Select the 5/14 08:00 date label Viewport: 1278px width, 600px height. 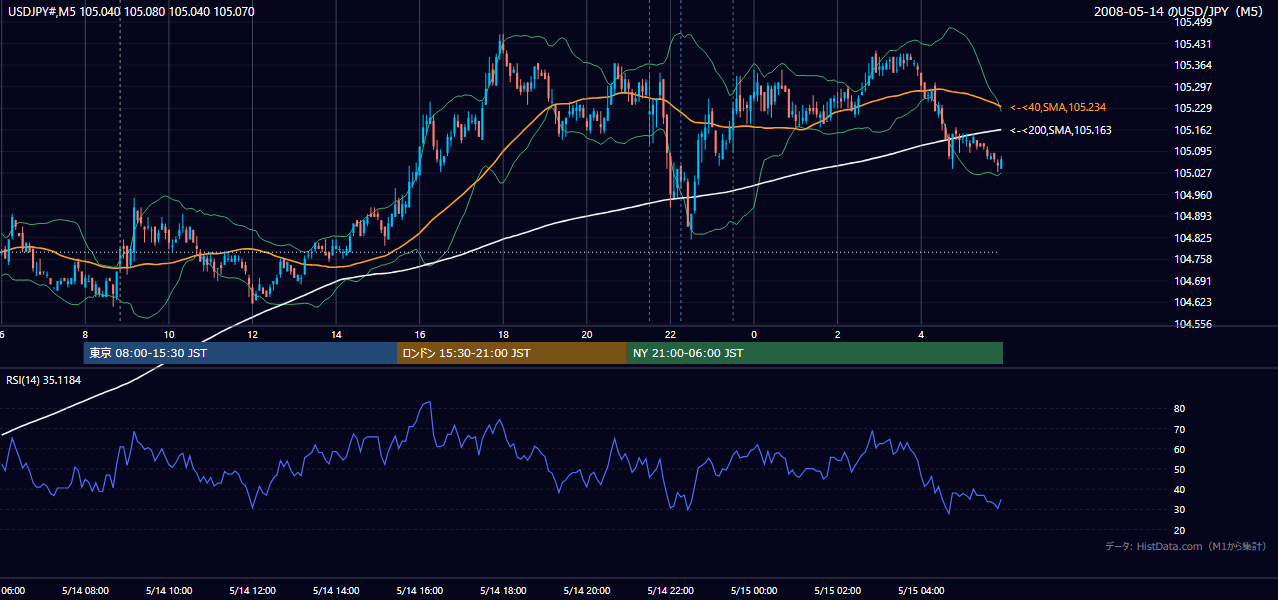85,591
